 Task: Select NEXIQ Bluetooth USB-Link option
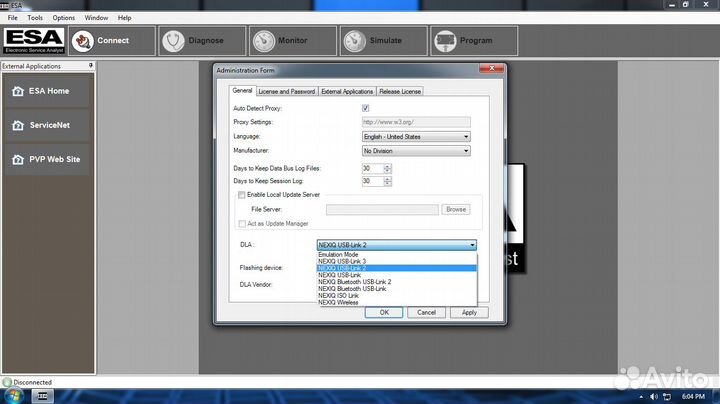(397, 289)
